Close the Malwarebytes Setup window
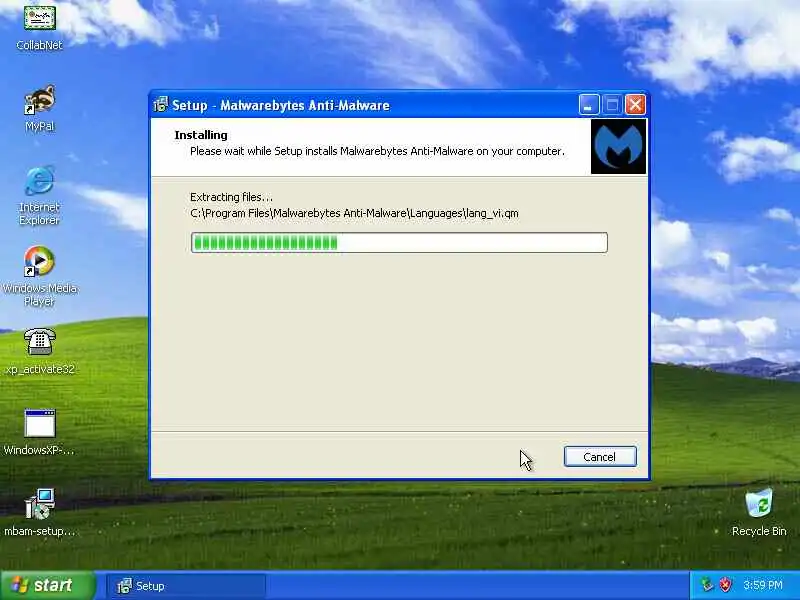Screen dimensions: 800x600 [636, 105]
